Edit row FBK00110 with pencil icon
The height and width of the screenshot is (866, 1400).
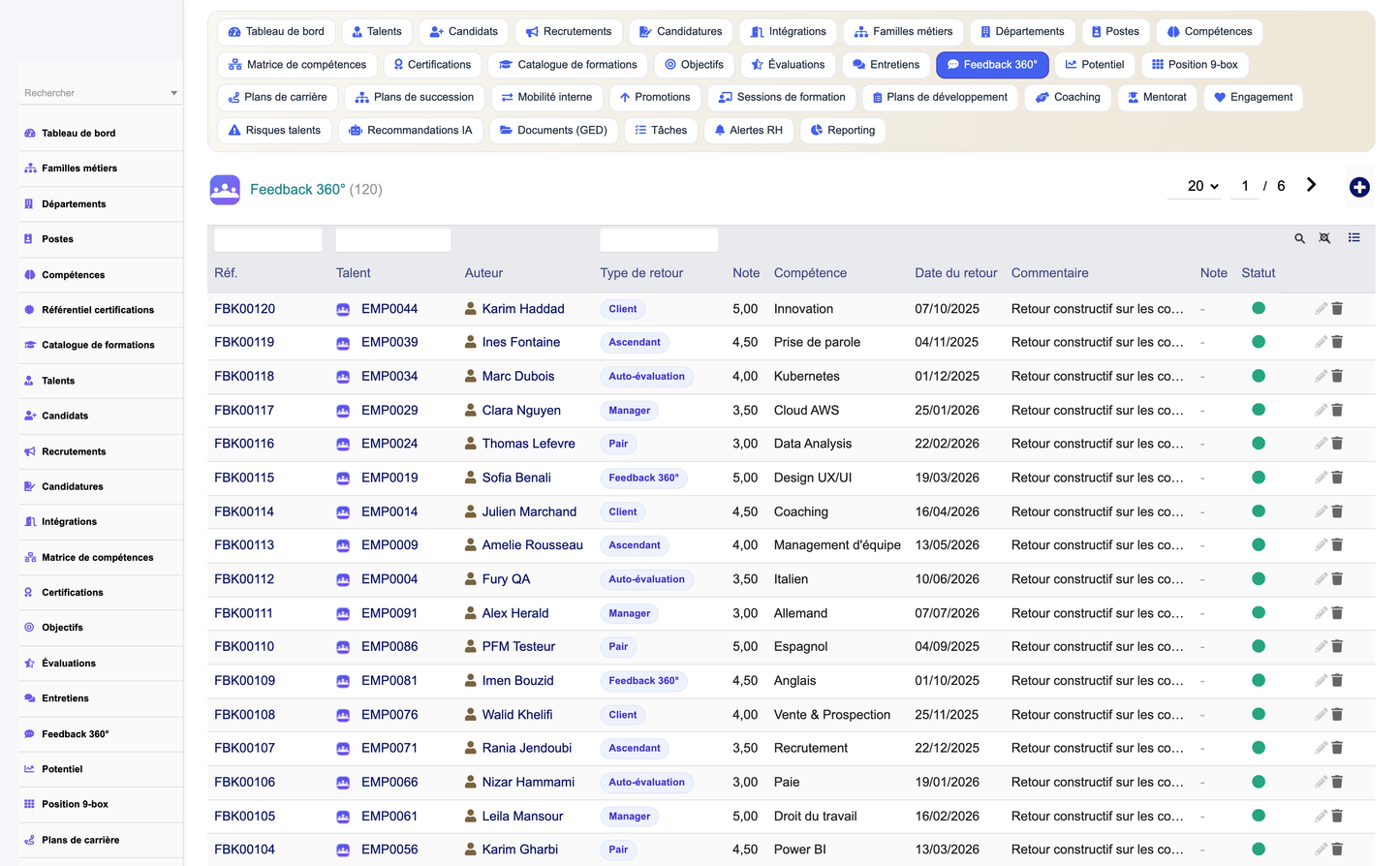1321,646
